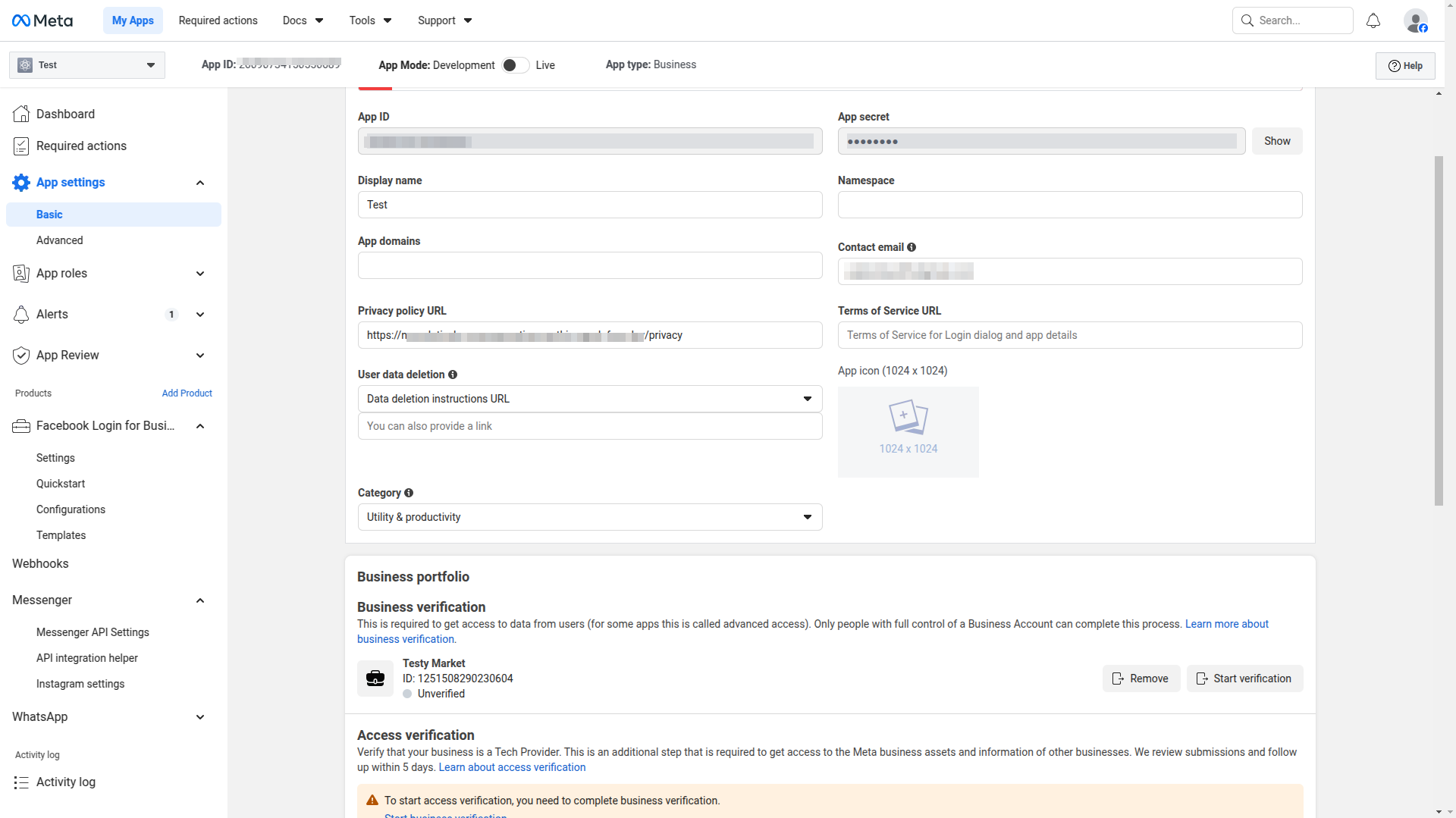Open the Test app selector dropdown
The height and width of the screenshot is (818, 1456).
coord(87,65)
